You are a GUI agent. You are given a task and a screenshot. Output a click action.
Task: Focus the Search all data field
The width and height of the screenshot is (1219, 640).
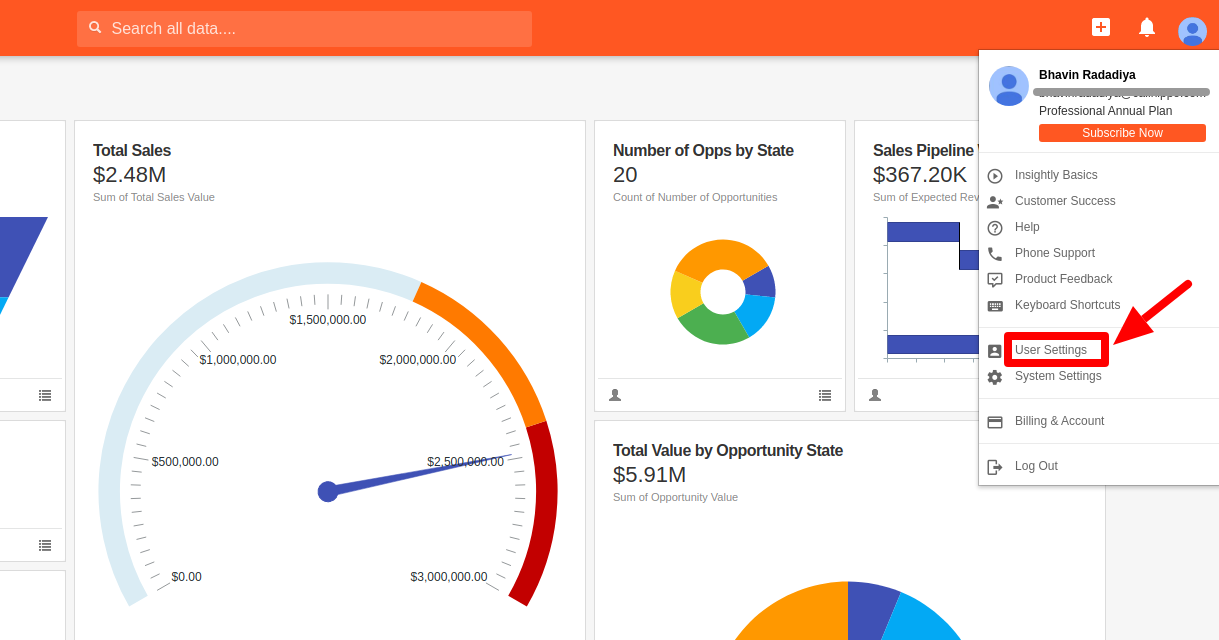click(304, 29)
